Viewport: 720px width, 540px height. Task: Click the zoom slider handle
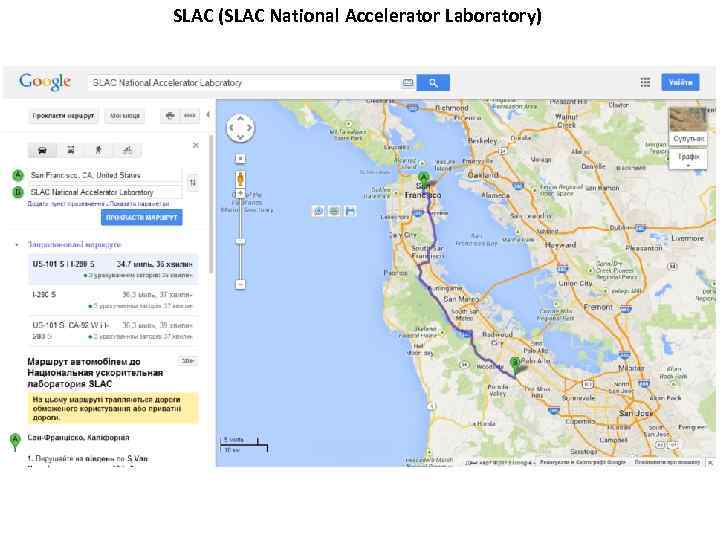(240, 241)
